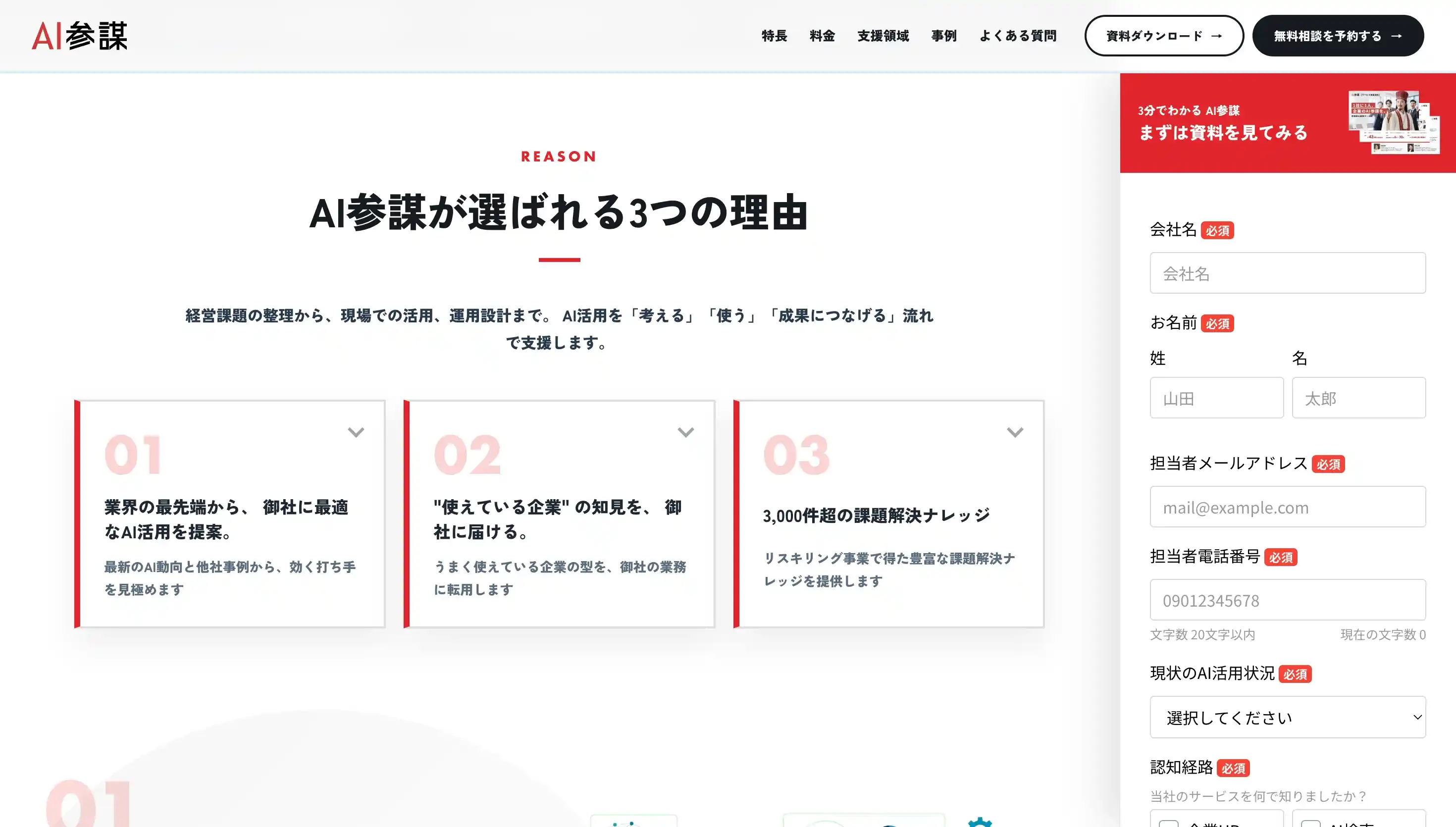Expand the card 02 chevron

point(686,432)
